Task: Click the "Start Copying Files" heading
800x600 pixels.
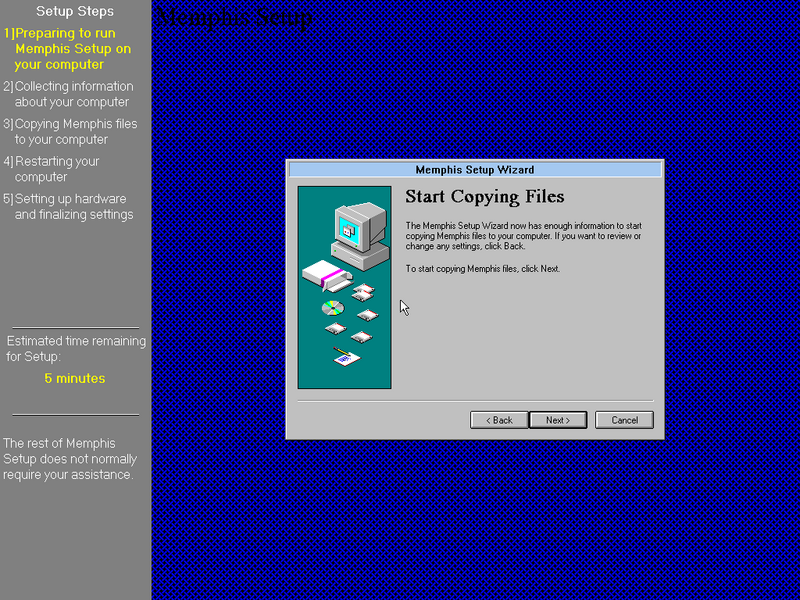Action: [485, 197]
